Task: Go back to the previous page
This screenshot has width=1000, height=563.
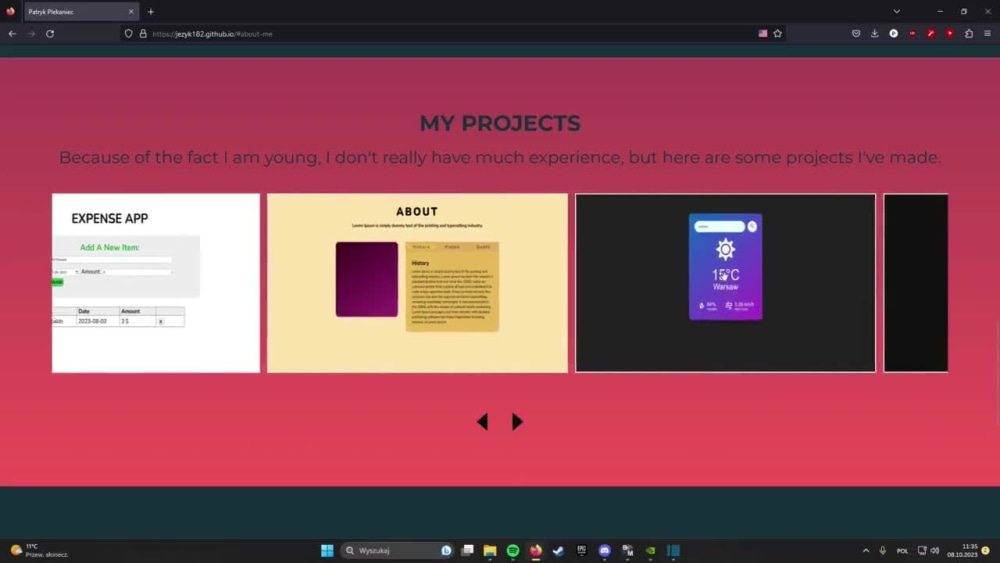Action: pos(12,34)
